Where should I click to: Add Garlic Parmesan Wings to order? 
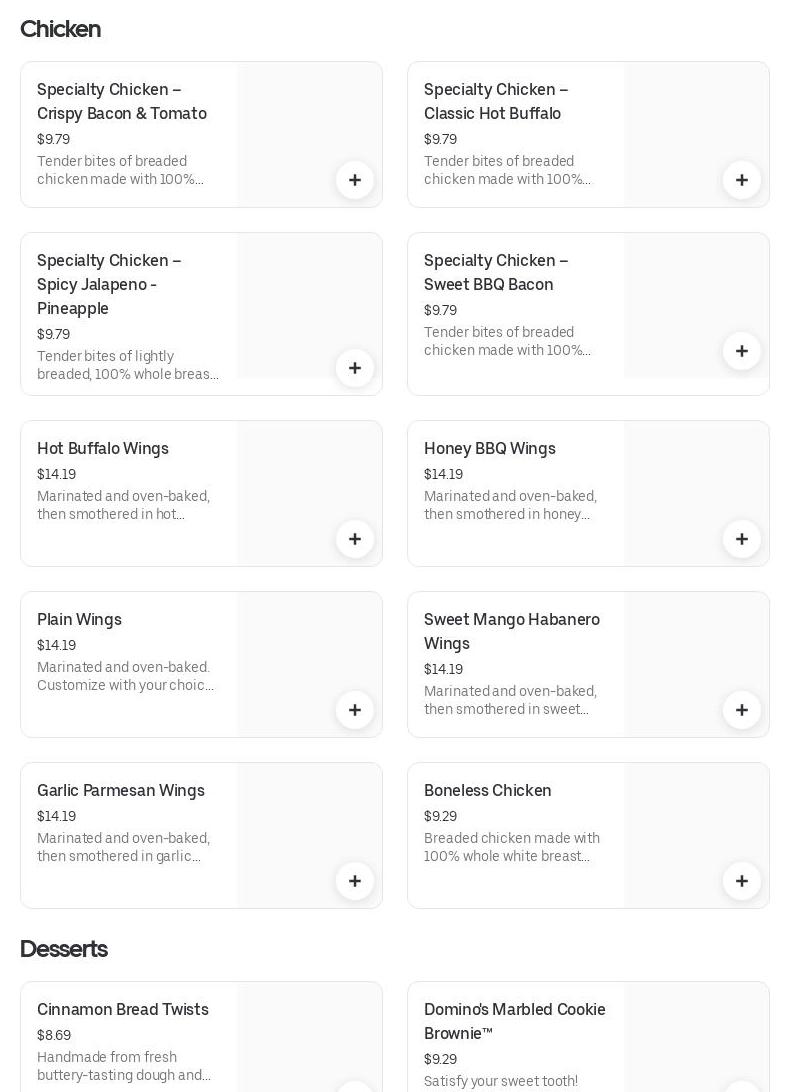click(355, 881)
